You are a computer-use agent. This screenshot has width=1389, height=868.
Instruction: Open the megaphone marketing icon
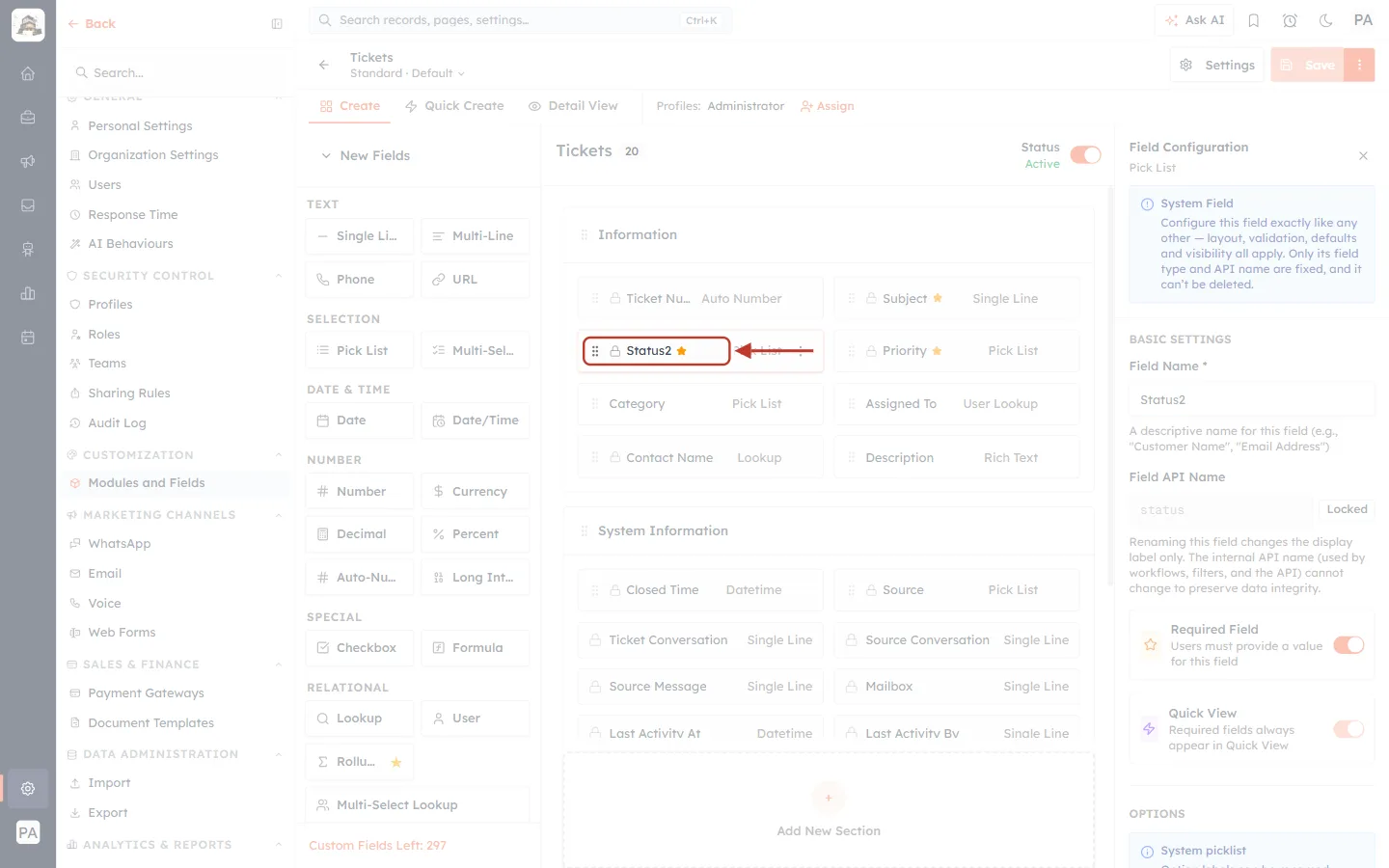(28, 161)
